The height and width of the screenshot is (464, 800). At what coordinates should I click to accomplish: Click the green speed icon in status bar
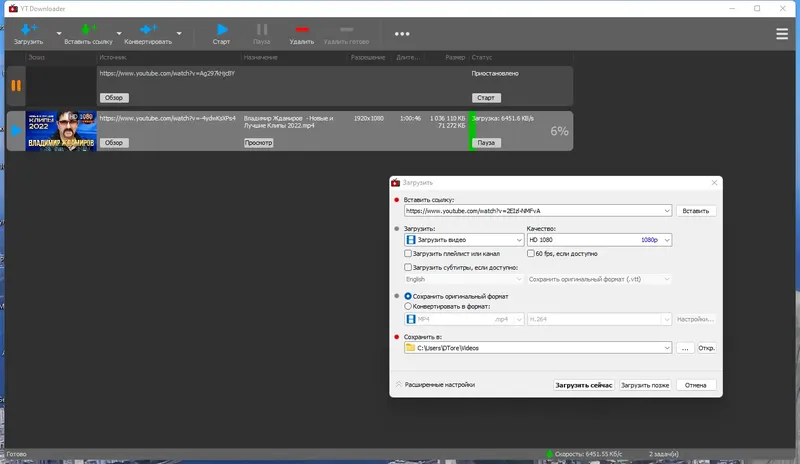(549, 454)
